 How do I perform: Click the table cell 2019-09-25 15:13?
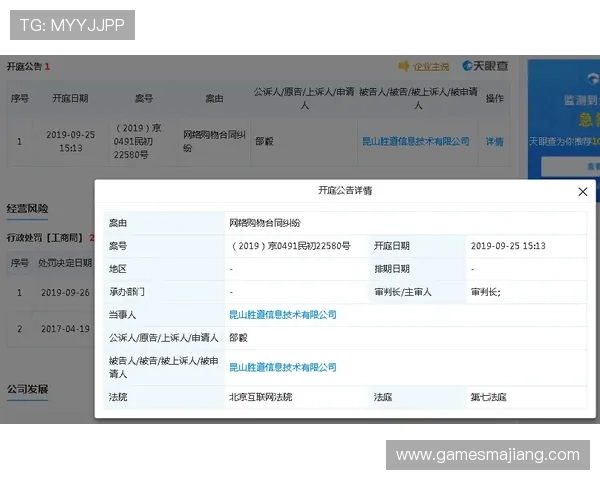tap(70, 141)
